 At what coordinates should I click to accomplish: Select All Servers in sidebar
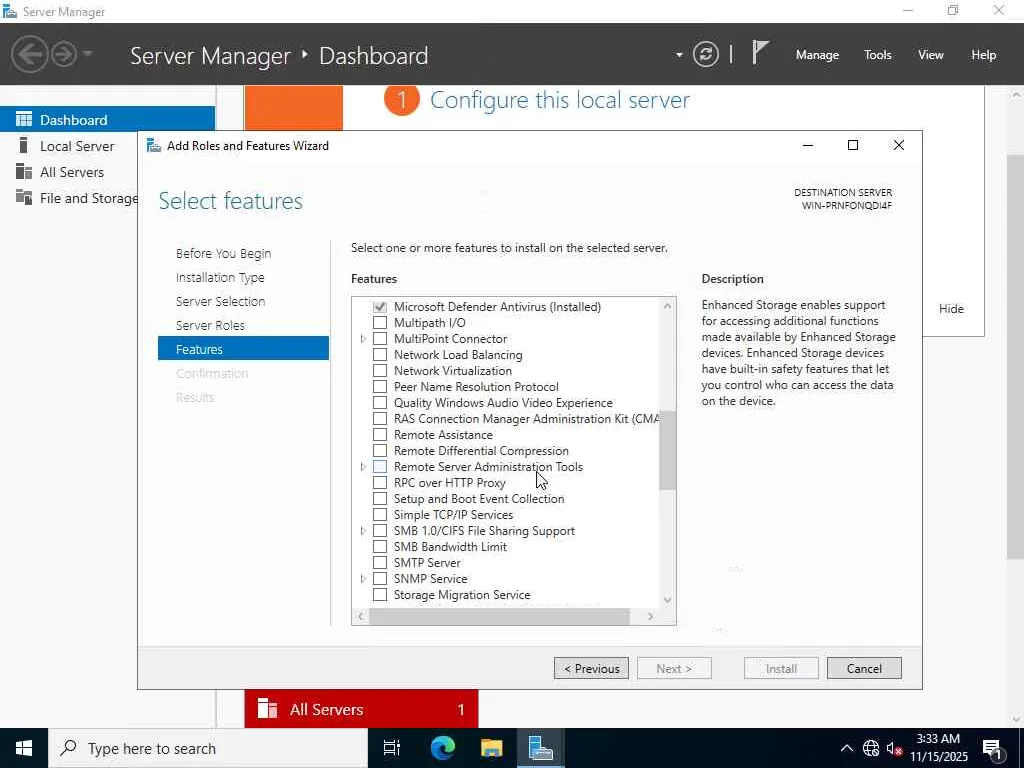tap(72, 172)
